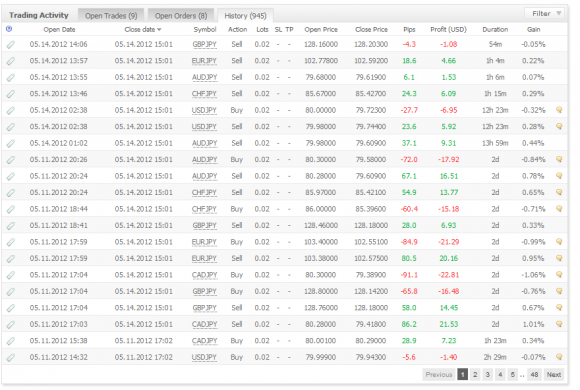The width and height of the screenshot is (580, 390).
Task: Open comment bubble on CHFJPY Sell 13.77 row
Action: pos(559,192)
